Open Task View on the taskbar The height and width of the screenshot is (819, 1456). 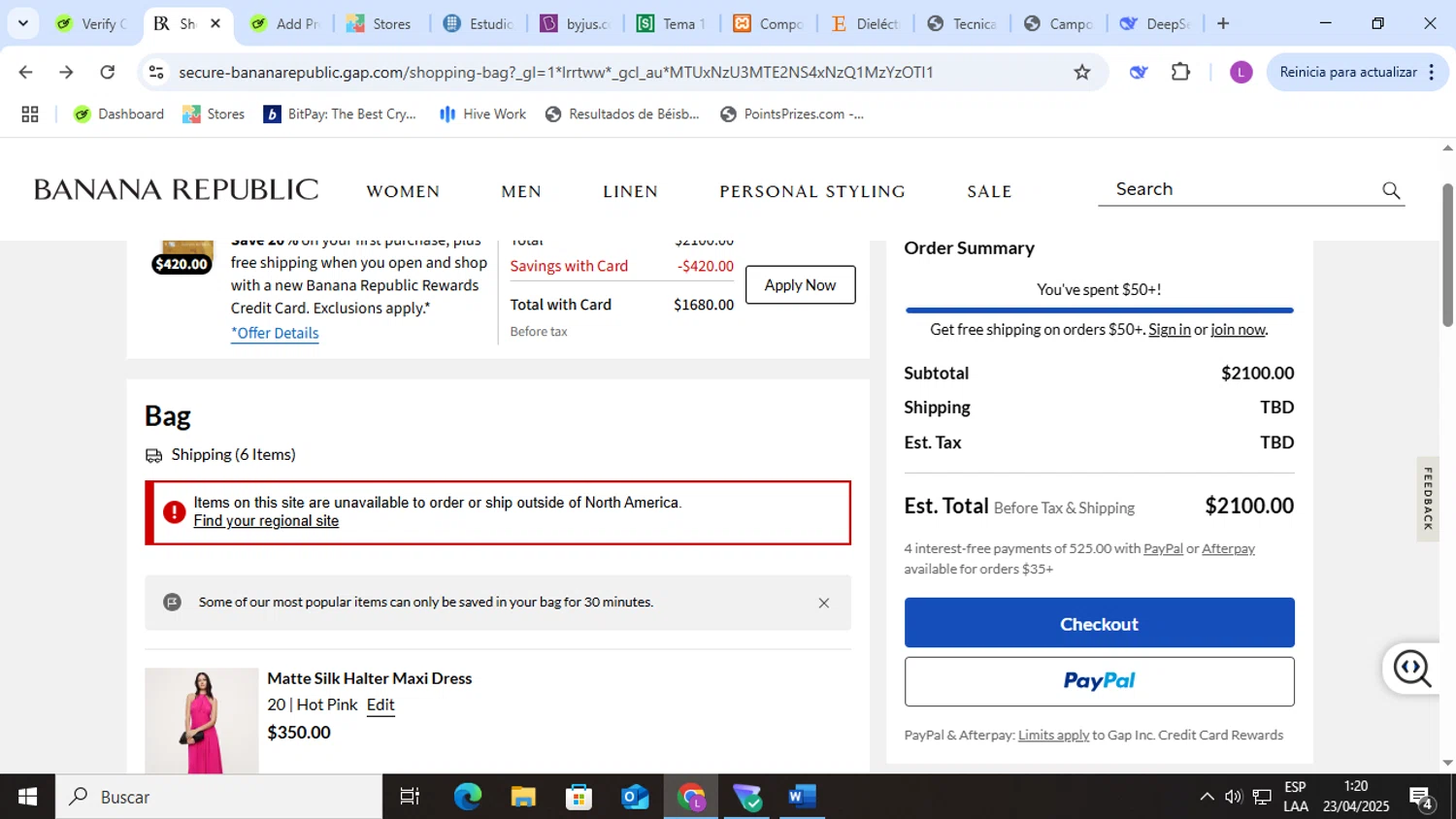coord(410,797)
